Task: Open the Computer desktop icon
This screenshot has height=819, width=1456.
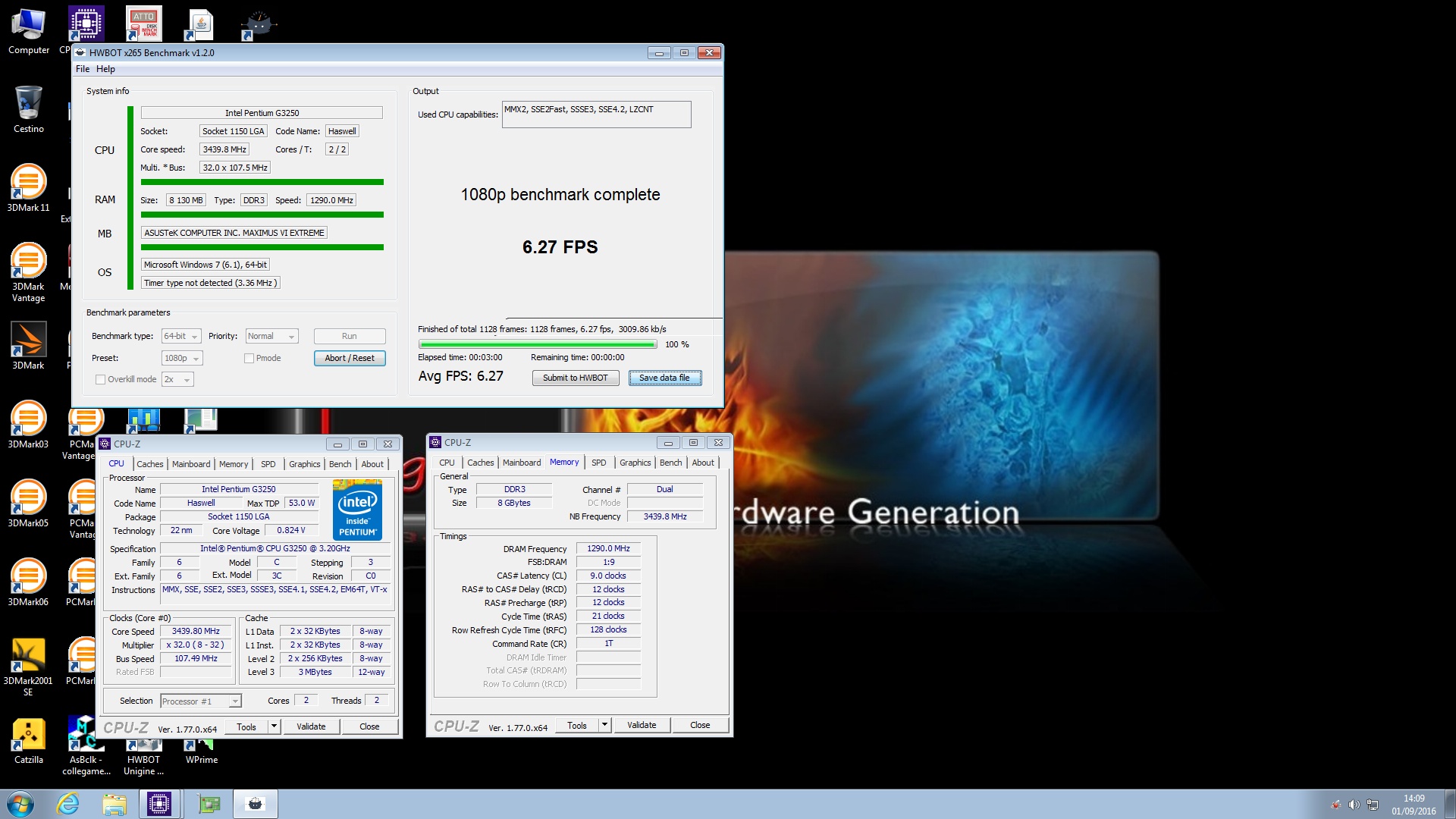Action: click(x=28, y=32)
